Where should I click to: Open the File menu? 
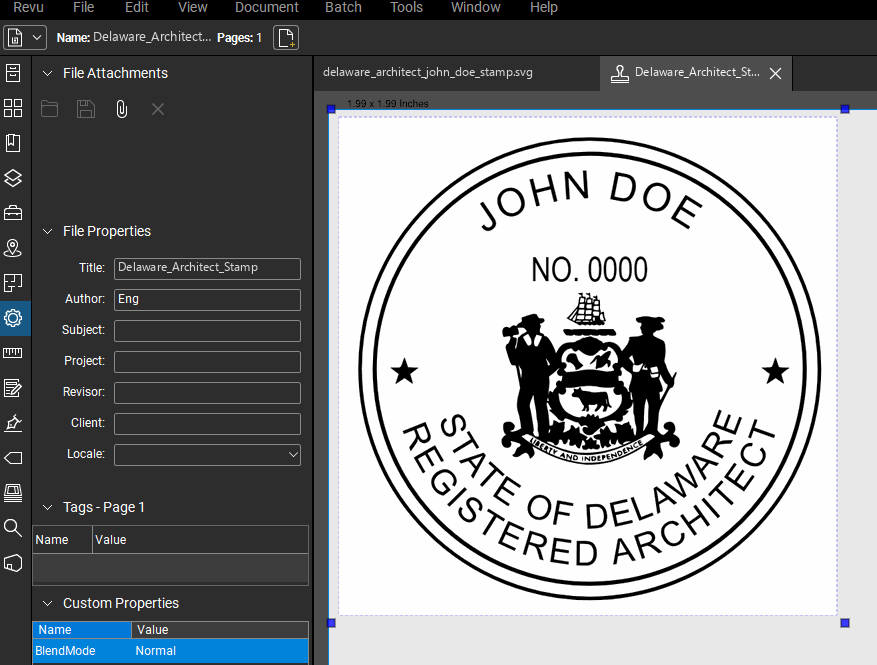click(83, 7)
